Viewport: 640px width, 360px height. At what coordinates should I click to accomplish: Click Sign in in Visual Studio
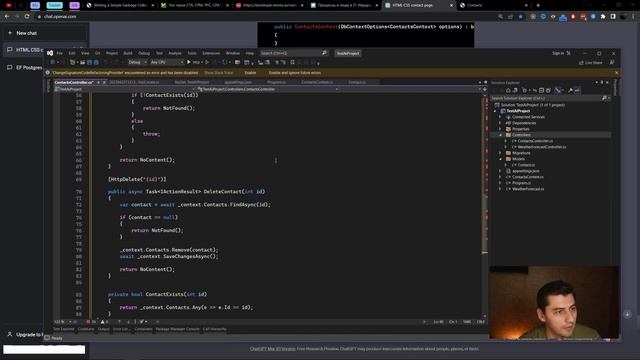click(558, 53)
